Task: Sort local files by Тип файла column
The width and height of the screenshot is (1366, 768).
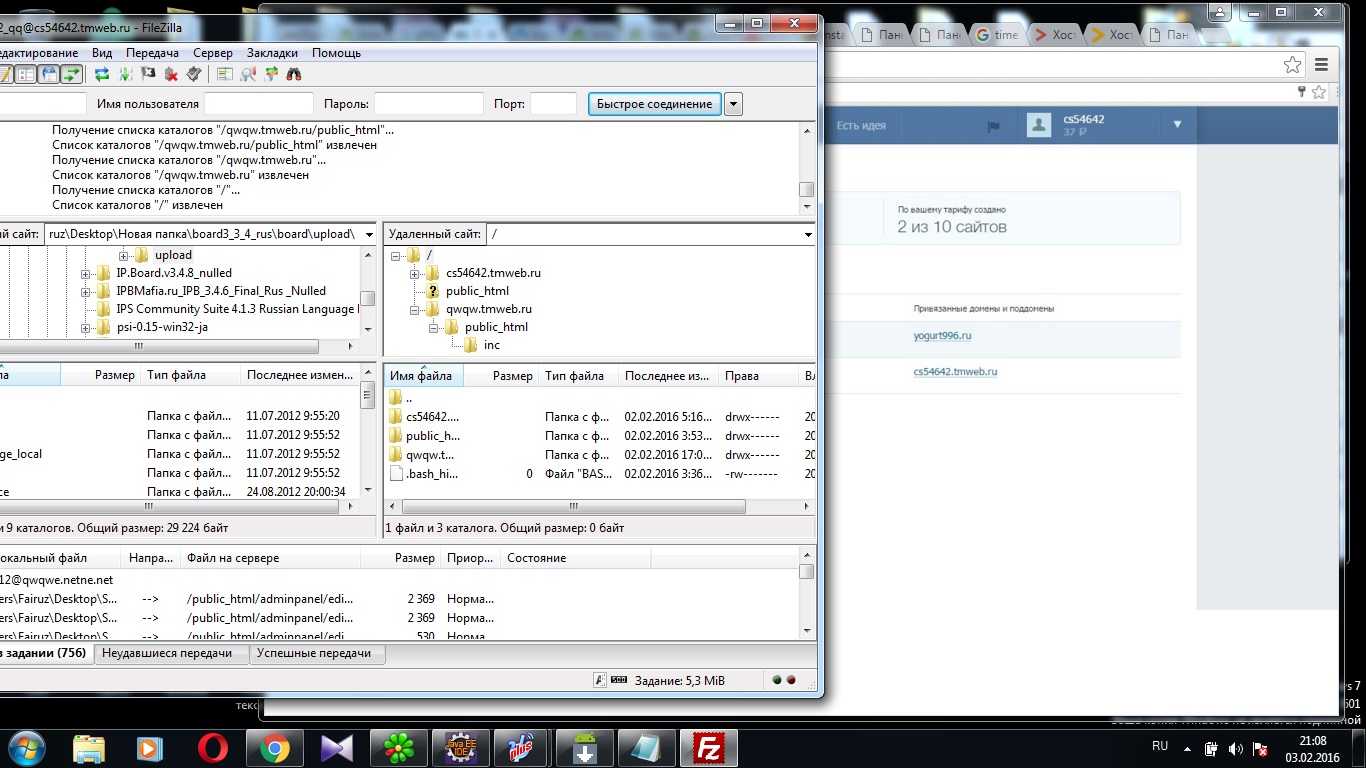Action: tap(191, 376)
